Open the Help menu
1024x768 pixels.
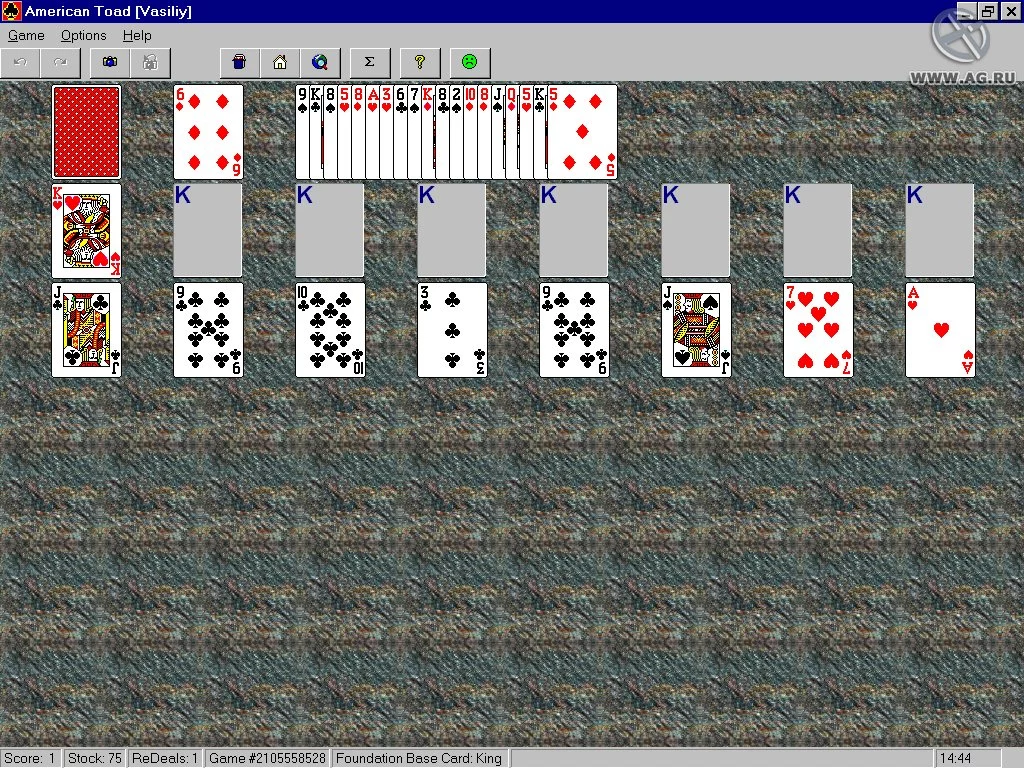(137, 35)
